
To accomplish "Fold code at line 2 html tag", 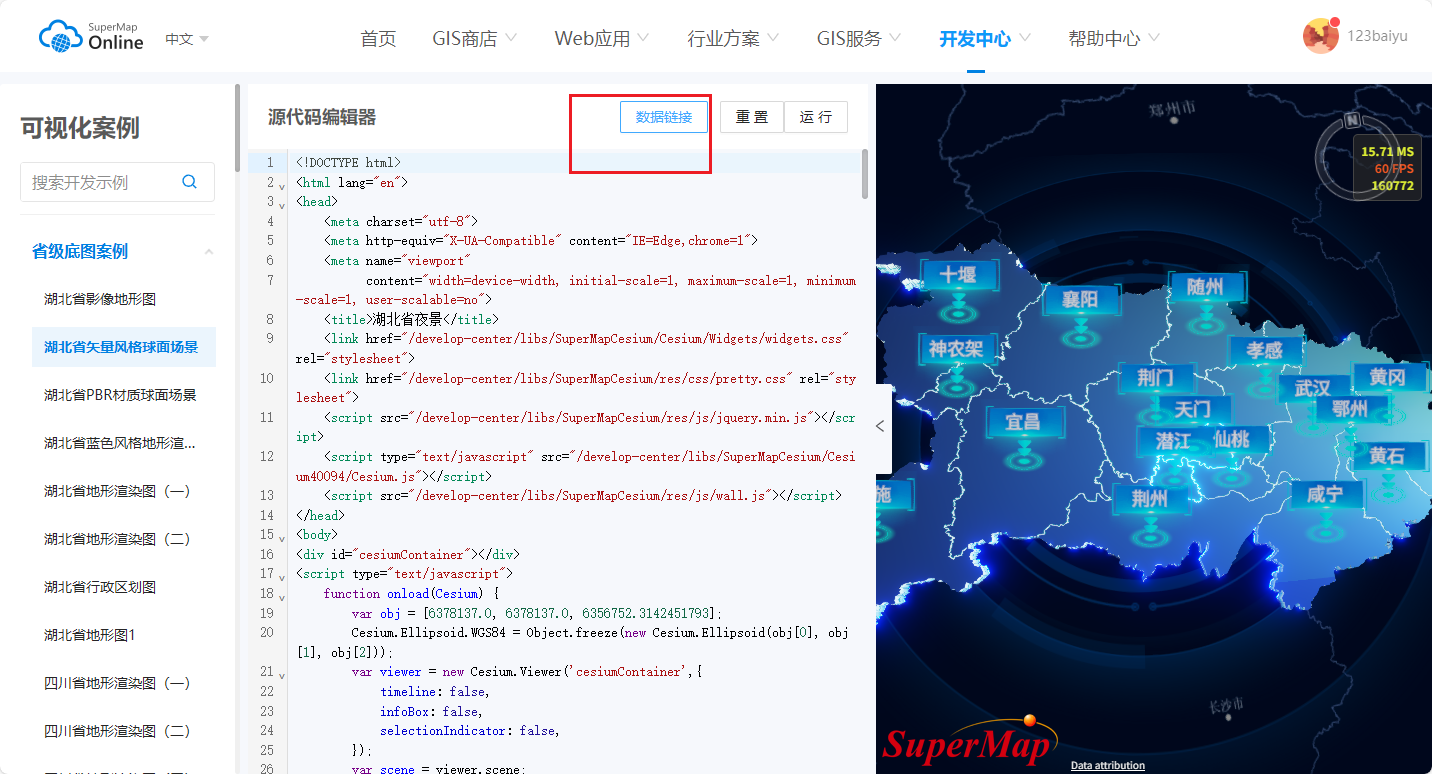I will tap(283, 184).
